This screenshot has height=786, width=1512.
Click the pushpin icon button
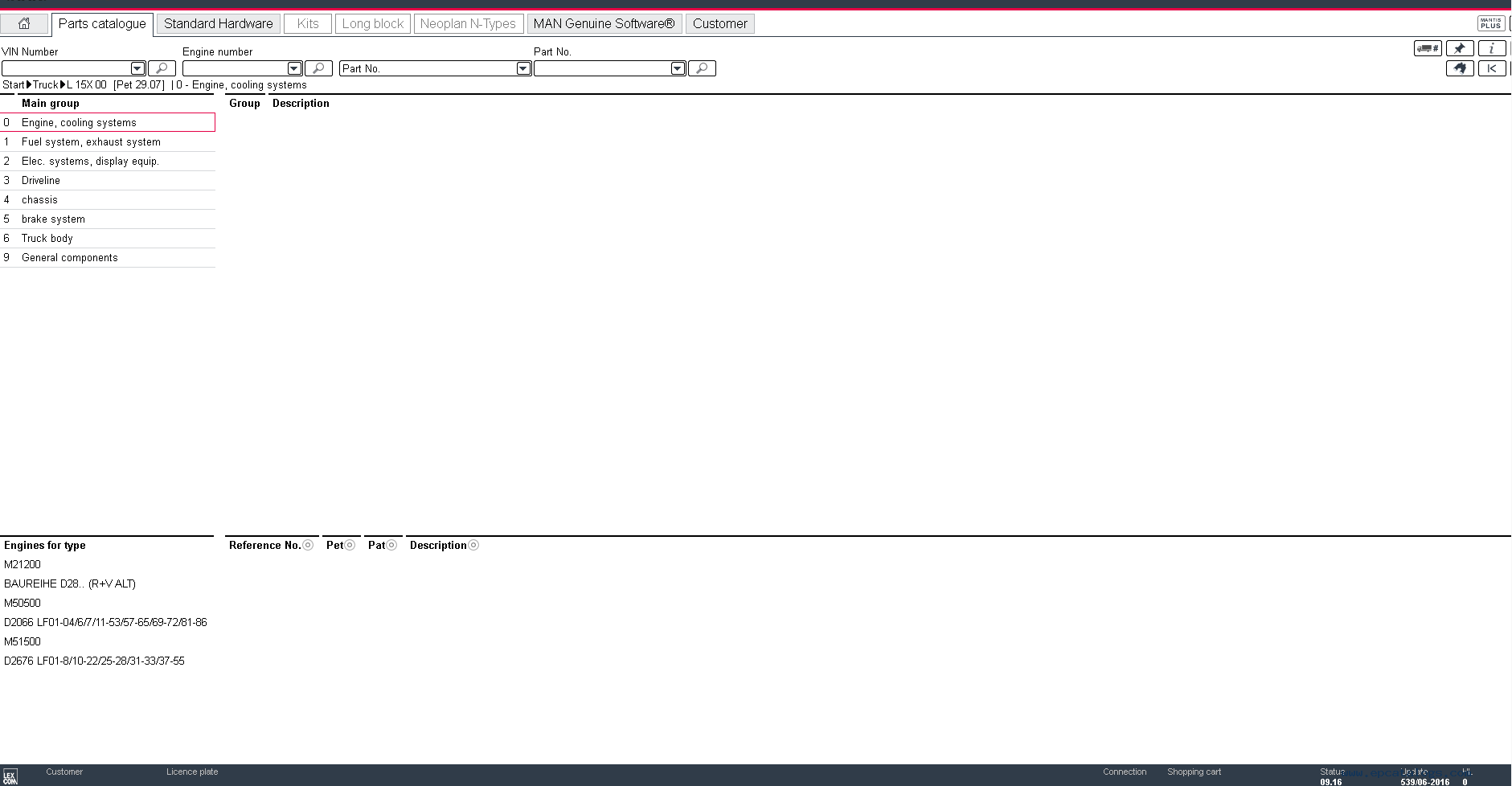point(1459,48)
